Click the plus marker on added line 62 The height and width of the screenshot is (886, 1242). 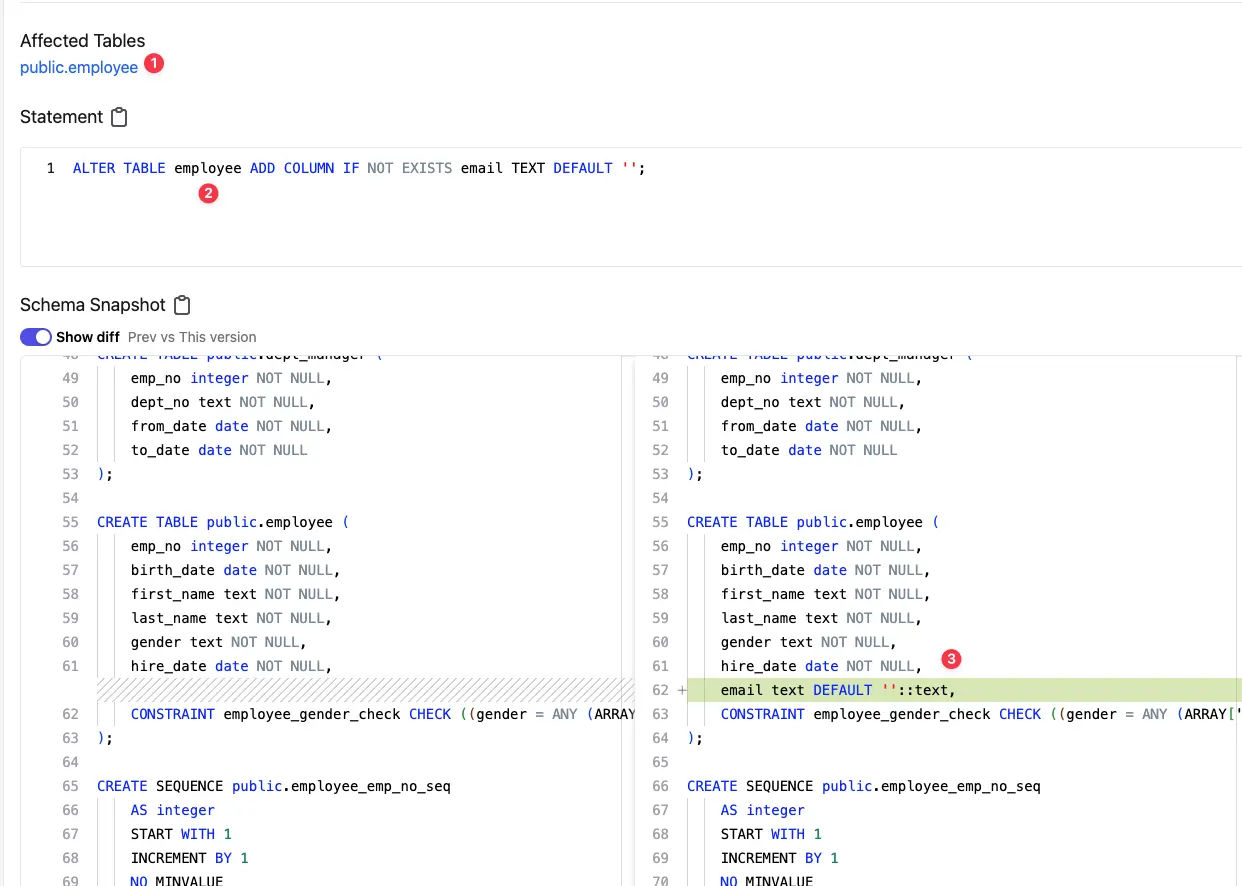(682, 690)
